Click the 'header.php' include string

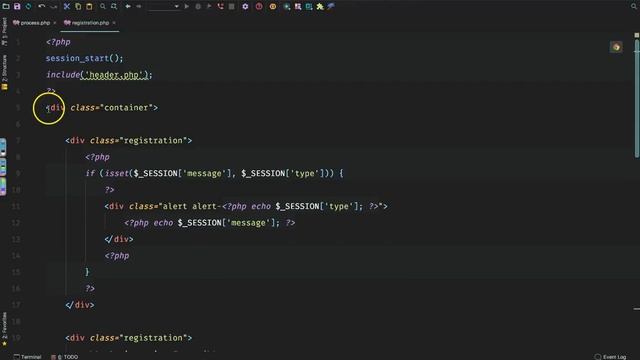(x=115, y=75)
